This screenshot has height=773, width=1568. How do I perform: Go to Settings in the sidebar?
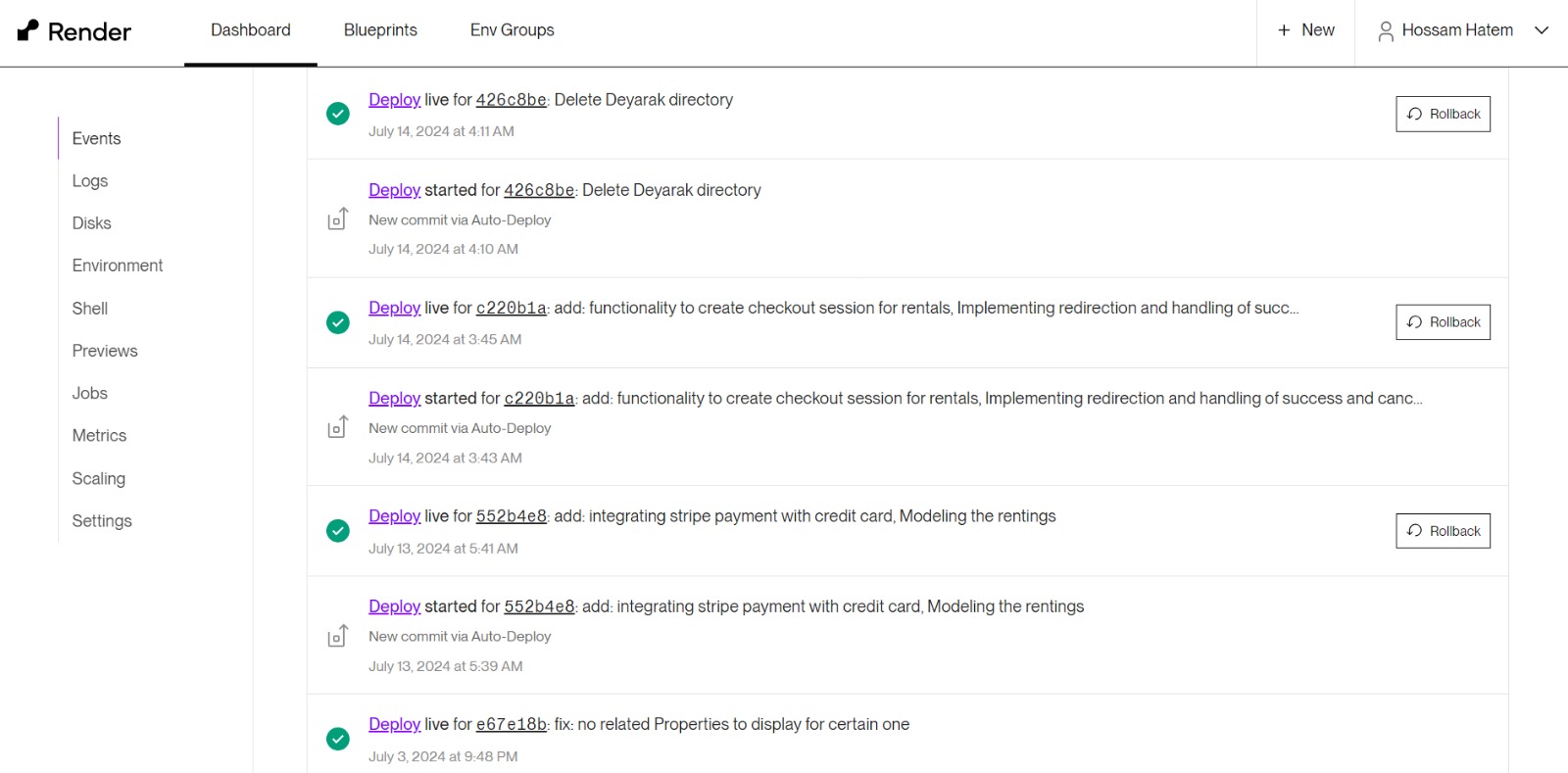click(102, 521)
